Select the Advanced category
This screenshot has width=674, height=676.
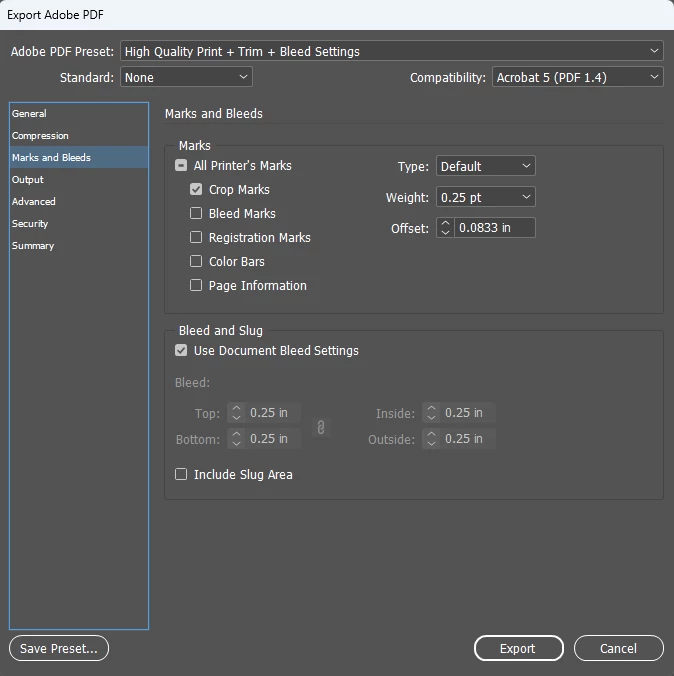(x=79, y=201)
